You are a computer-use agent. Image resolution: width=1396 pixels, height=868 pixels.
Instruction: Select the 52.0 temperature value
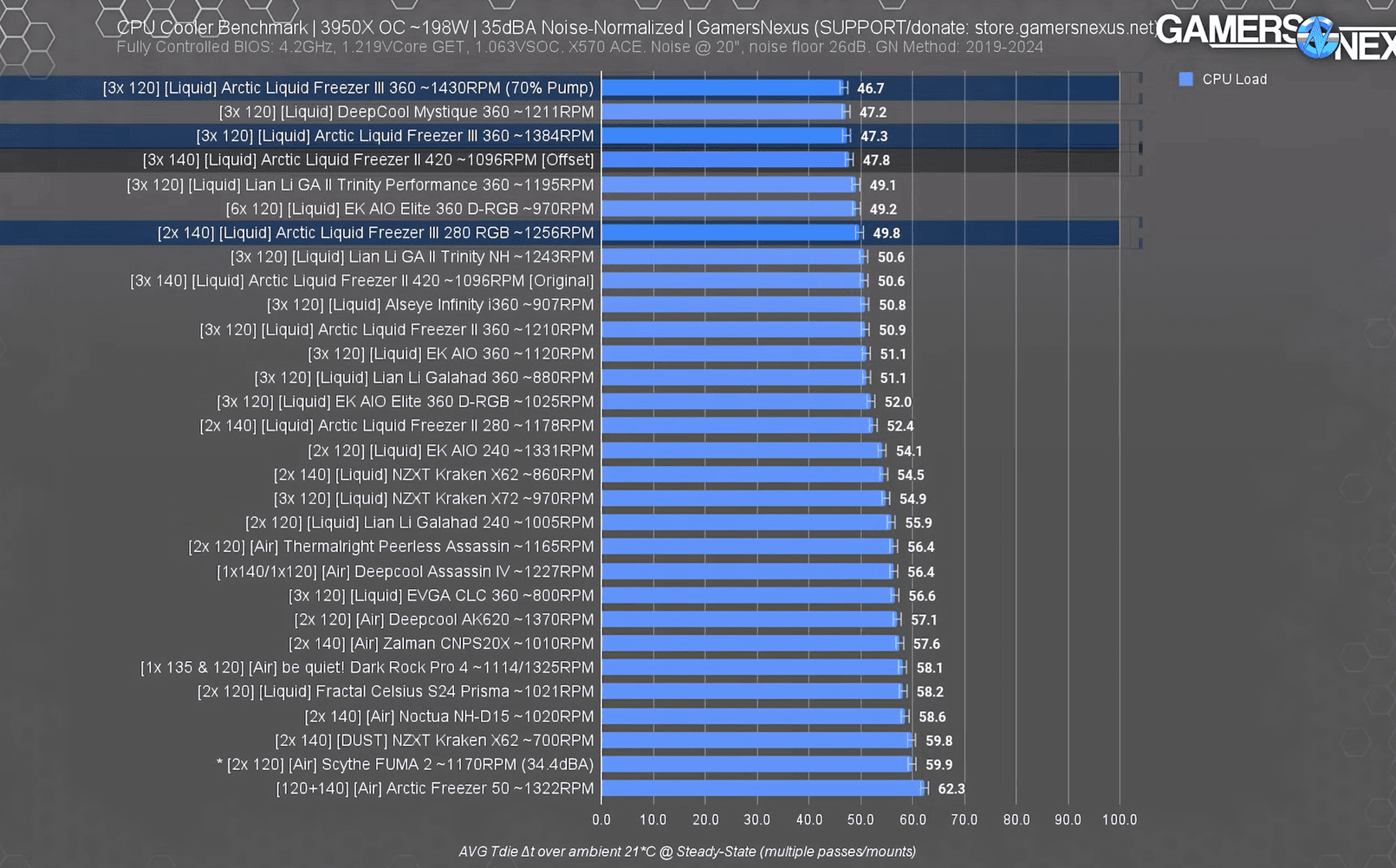[x=898, y=402]
